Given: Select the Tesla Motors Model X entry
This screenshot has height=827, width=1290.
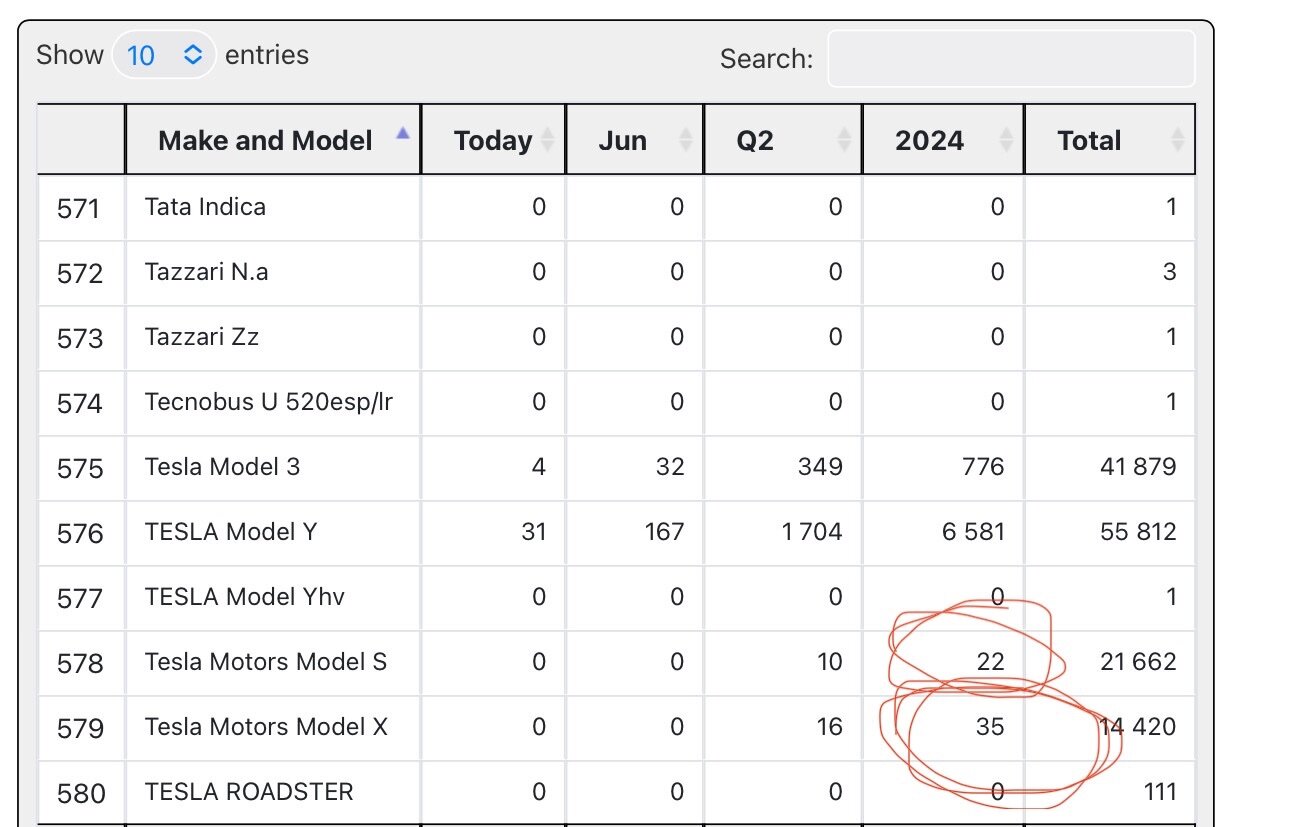Looking at the screenshot, I should point(266,727).
